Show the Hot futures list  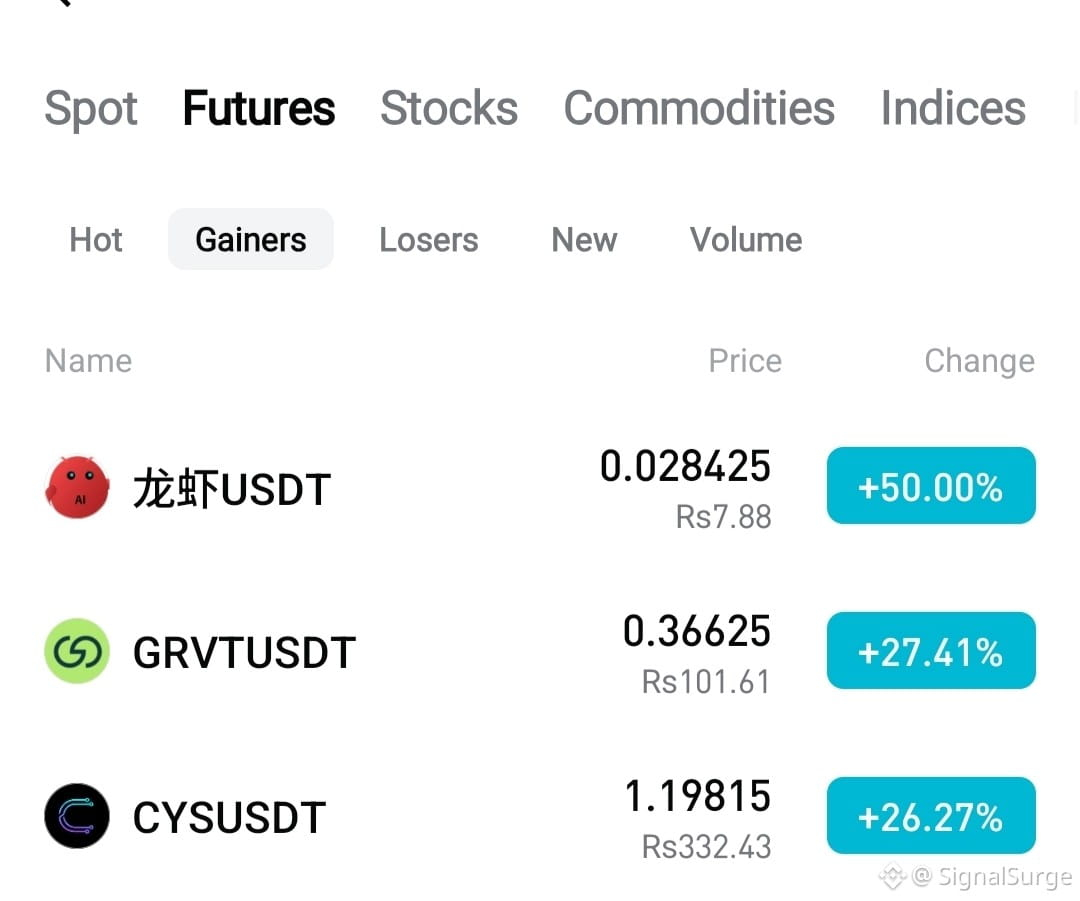click(x=96, y=240)
